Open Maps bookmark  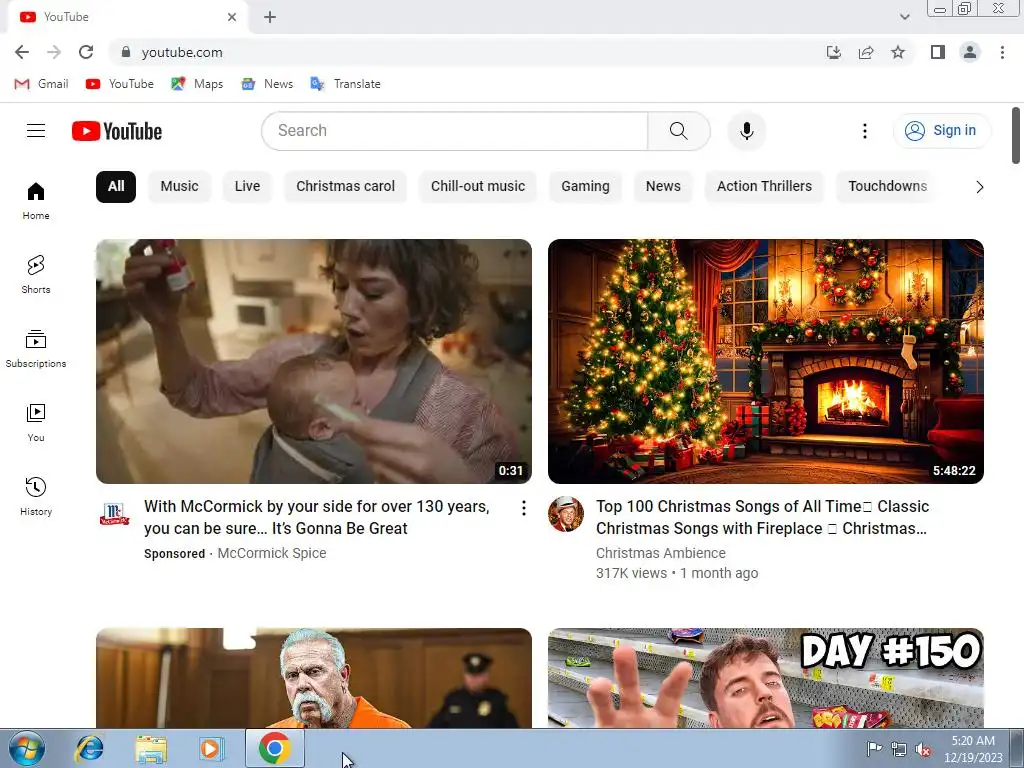pos(197,84)
